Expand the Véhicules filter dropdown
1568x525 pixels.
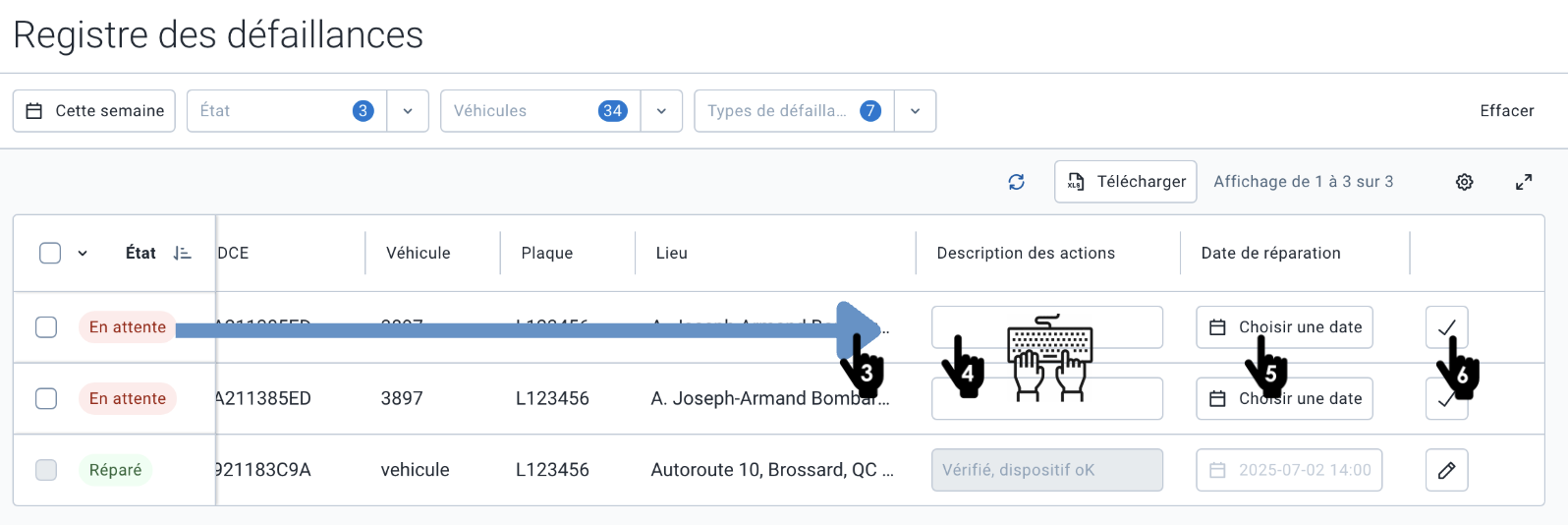coord(661,111)
